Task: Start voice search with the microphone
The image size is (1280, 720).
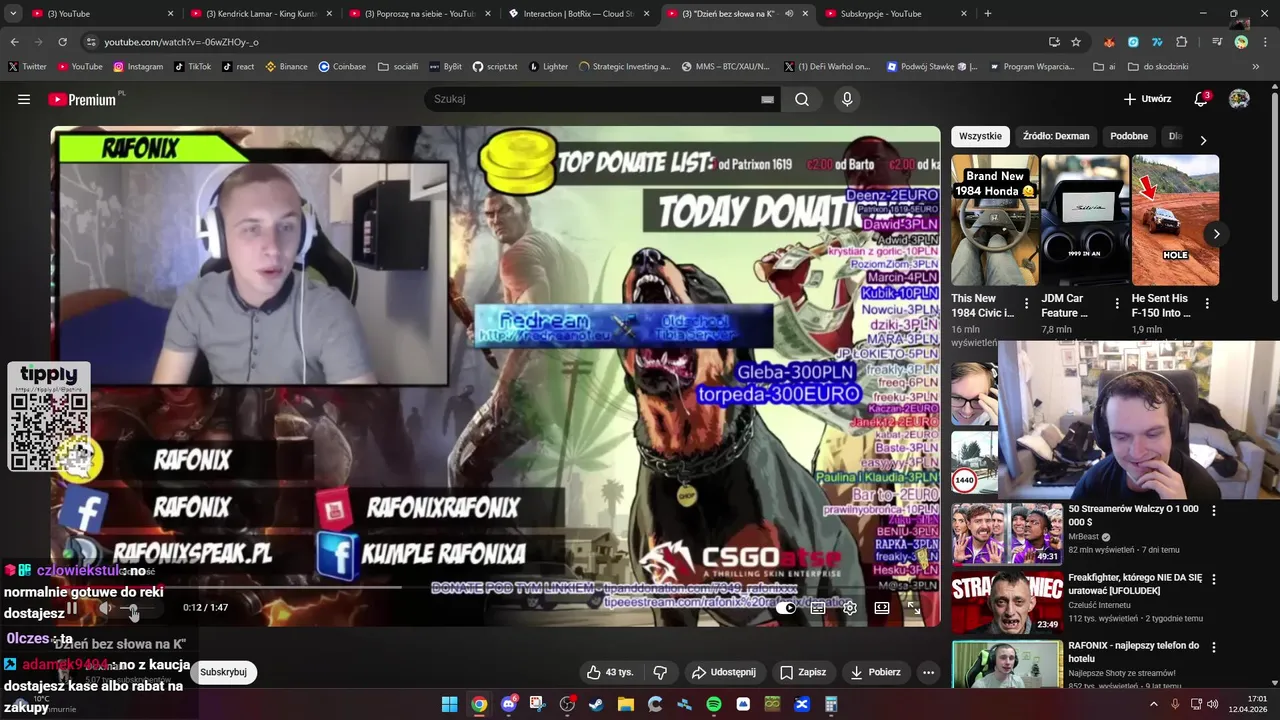Action: [847, 99]
